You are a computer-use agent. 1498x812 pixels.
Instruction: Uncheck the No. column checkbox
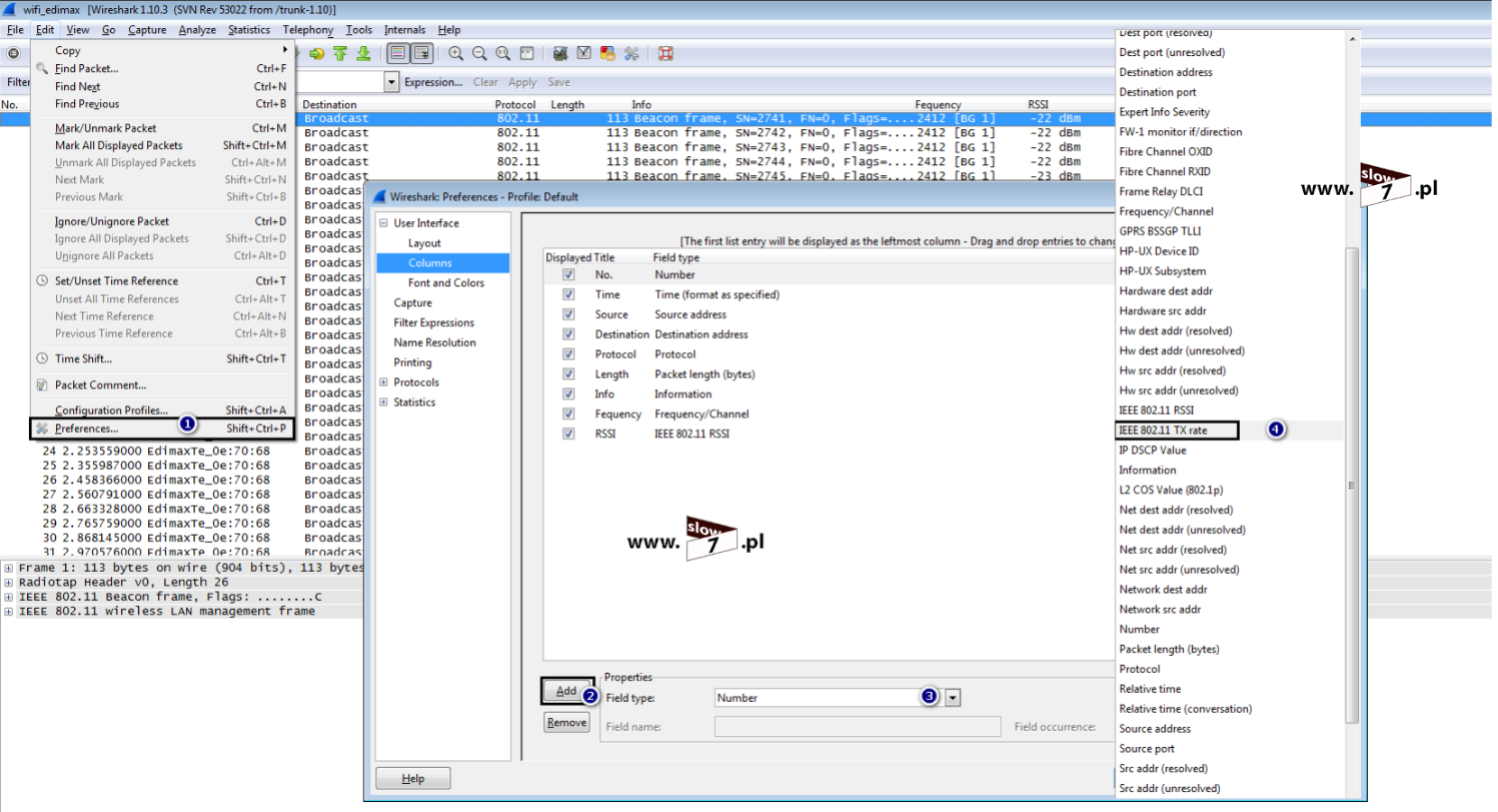pos(569,274)
